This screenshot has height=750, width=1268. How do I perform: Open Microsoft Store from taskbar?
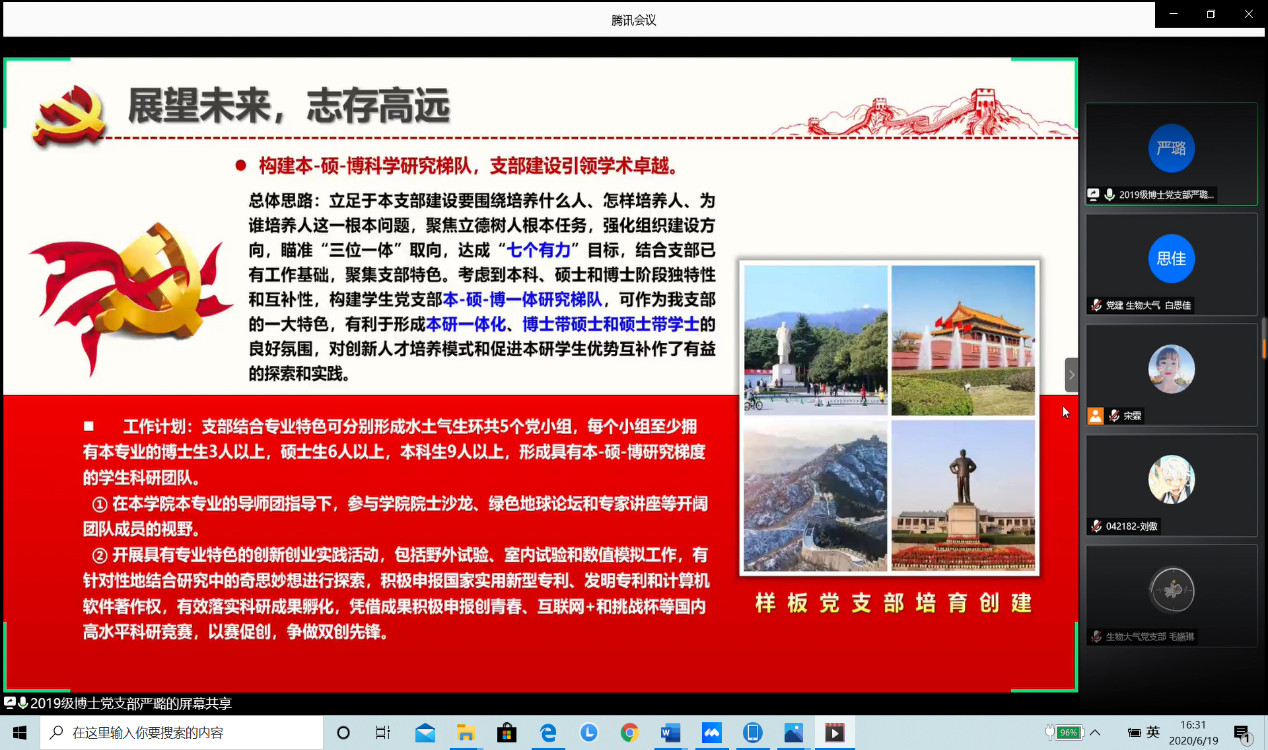(x=506, y=733)
